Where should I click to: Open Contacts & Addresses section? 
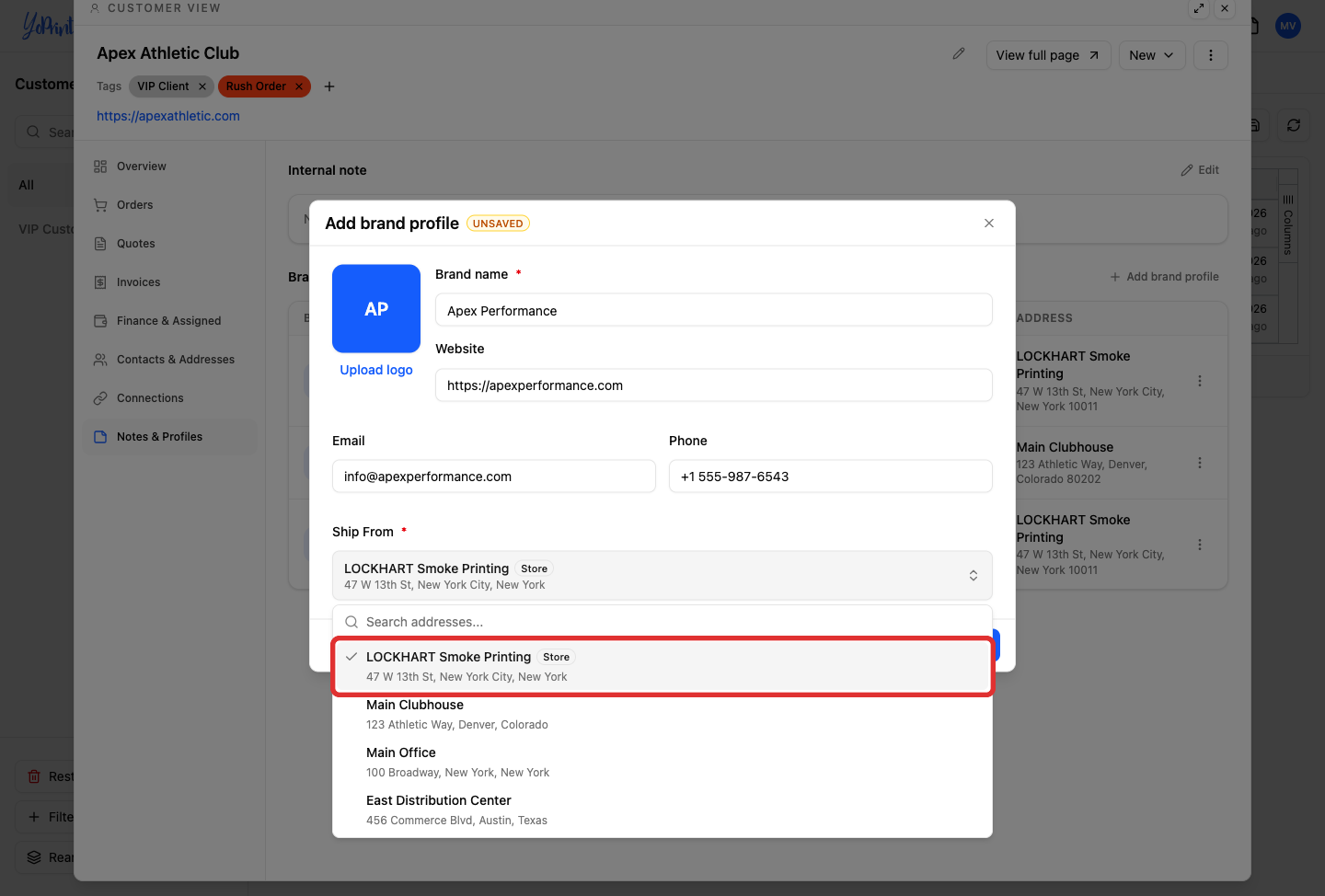[x=175, y=360]
